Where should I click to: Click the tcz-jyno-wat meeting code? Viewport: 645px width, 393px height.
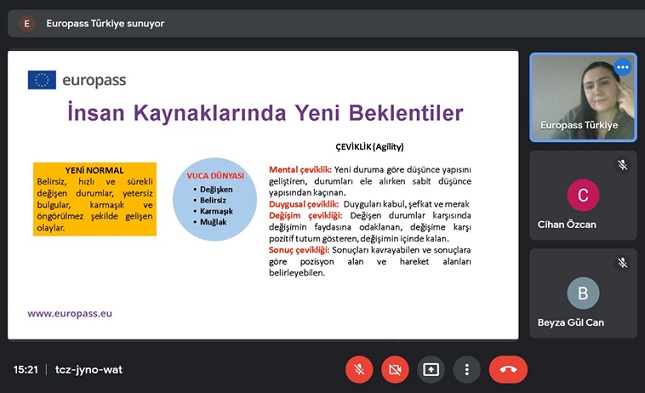coord(89,370)
